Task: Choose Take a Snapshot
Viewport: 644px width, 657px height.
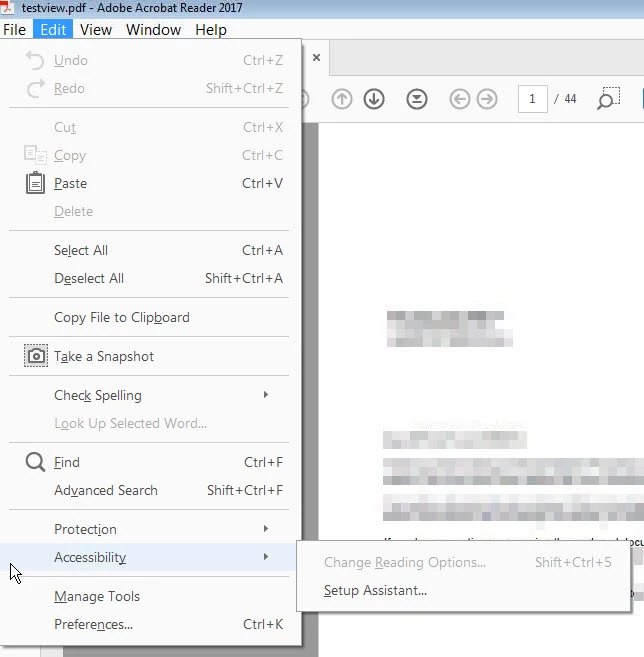Action: click(150, 356)
